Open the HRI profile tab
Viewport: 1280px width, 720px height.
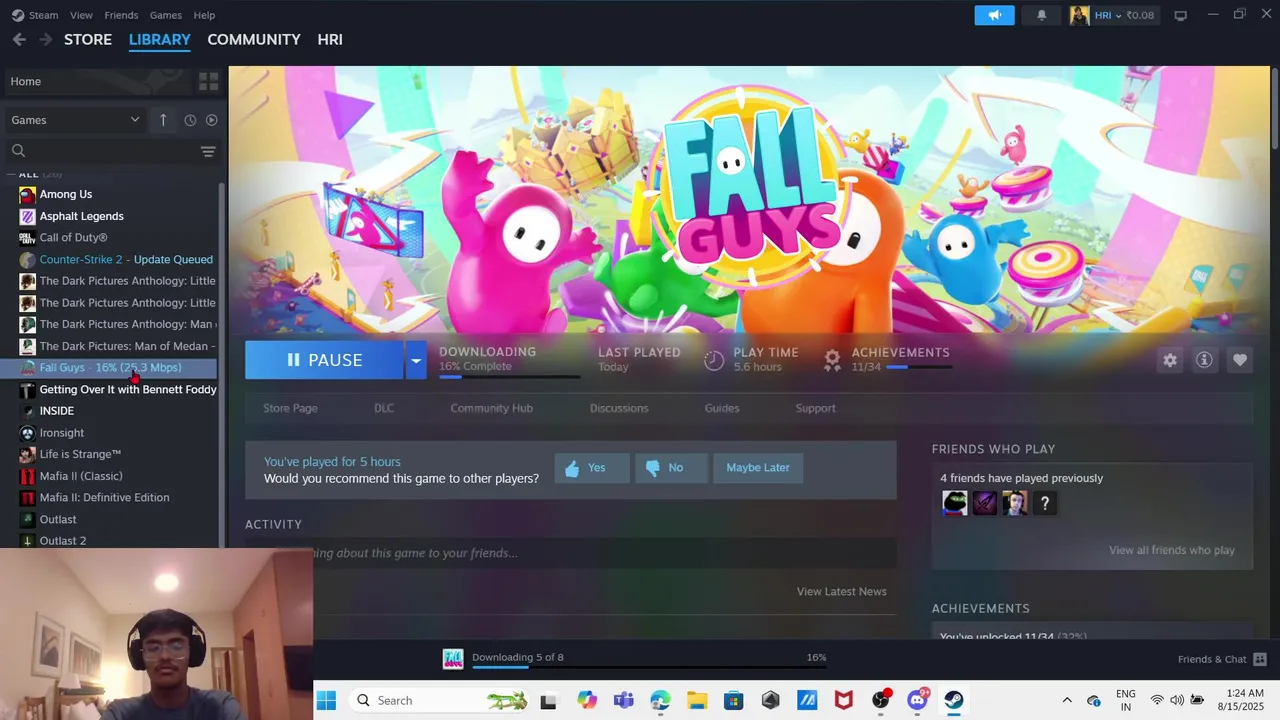point(330,39)
